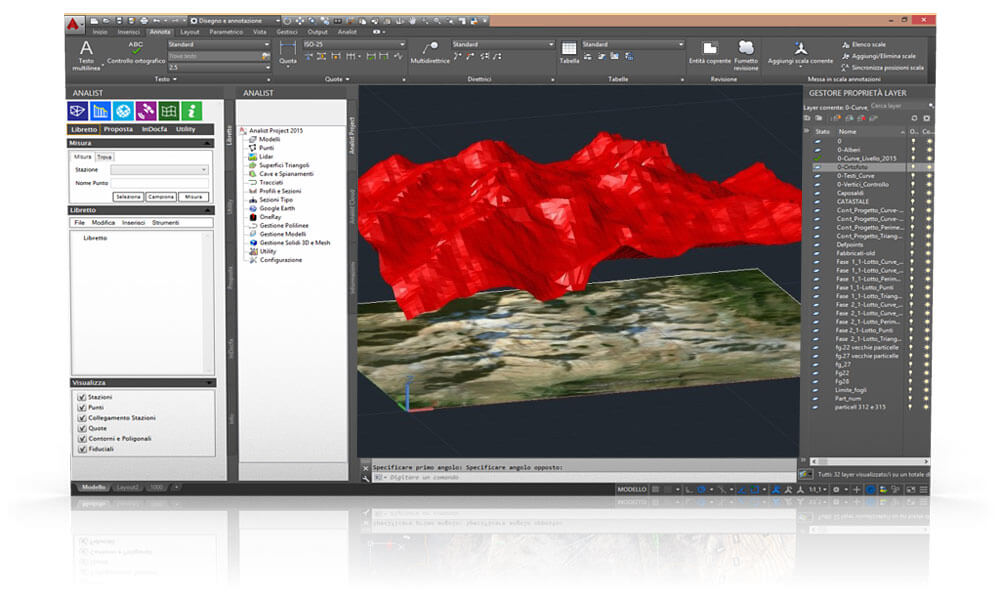This screenshot has height=602, width=1000.
Task: Open Configurazione in the project tree
Action: [x=276, y=260]
